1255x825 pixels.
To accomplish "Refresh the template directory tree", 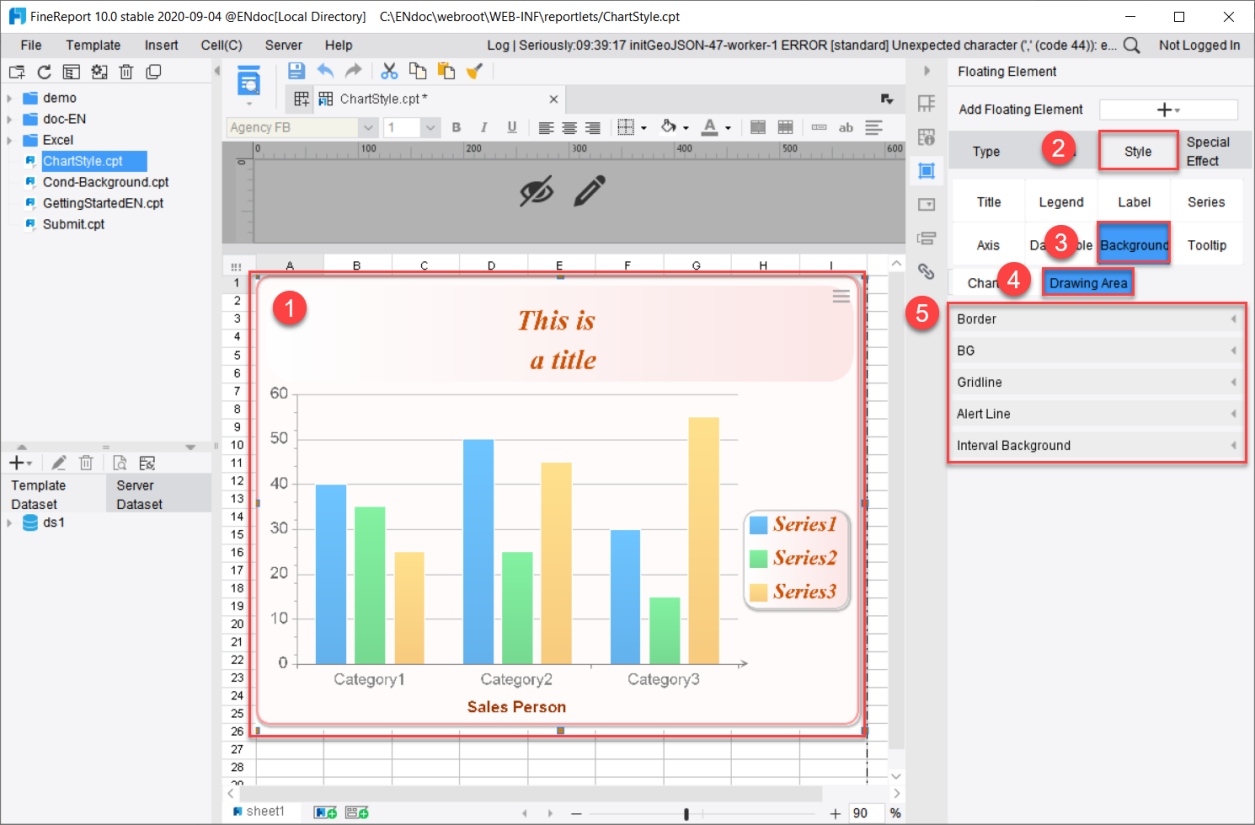I will (44, 72).
